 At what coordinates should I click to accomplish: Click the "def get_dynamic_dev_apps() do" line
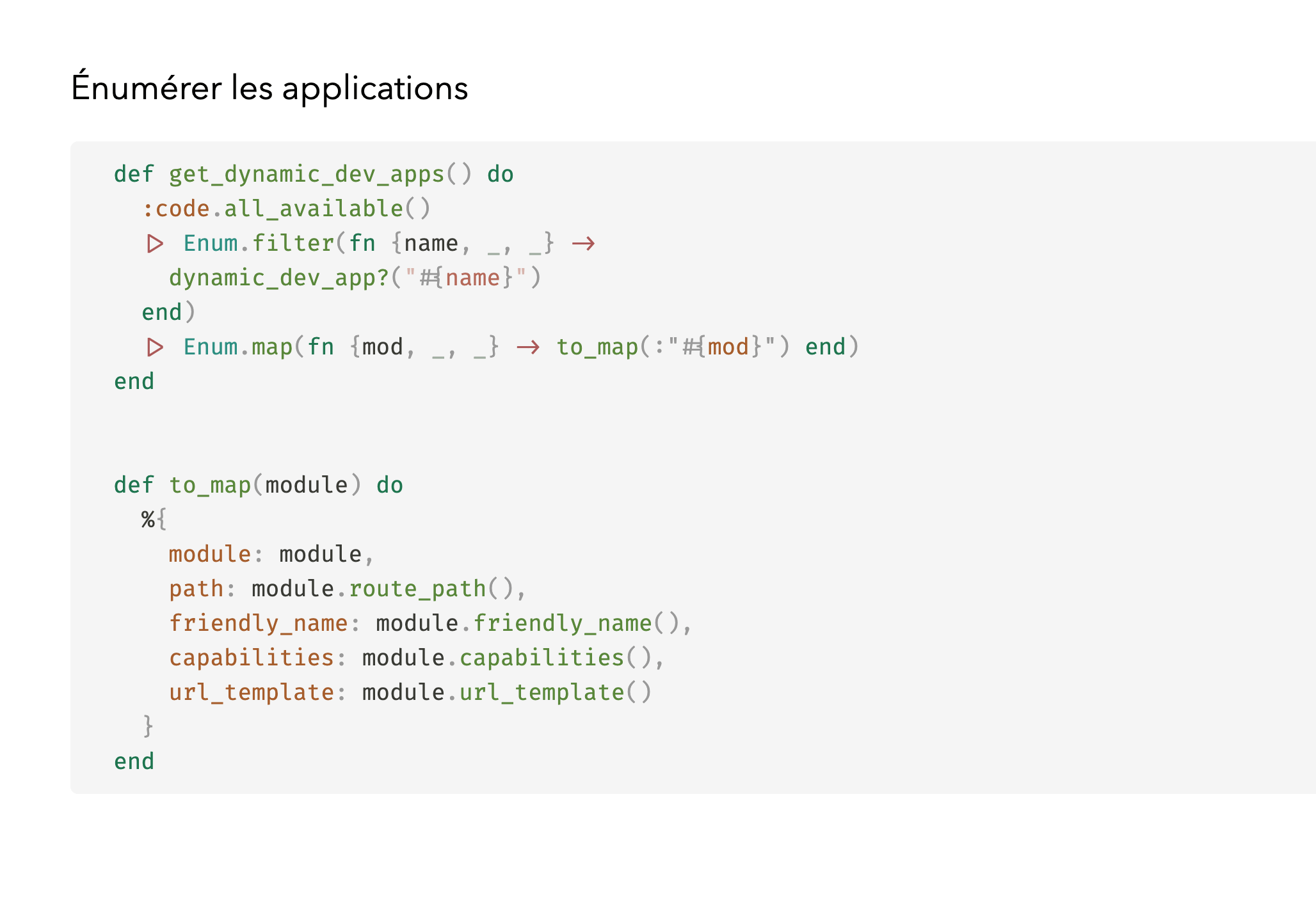314,174
